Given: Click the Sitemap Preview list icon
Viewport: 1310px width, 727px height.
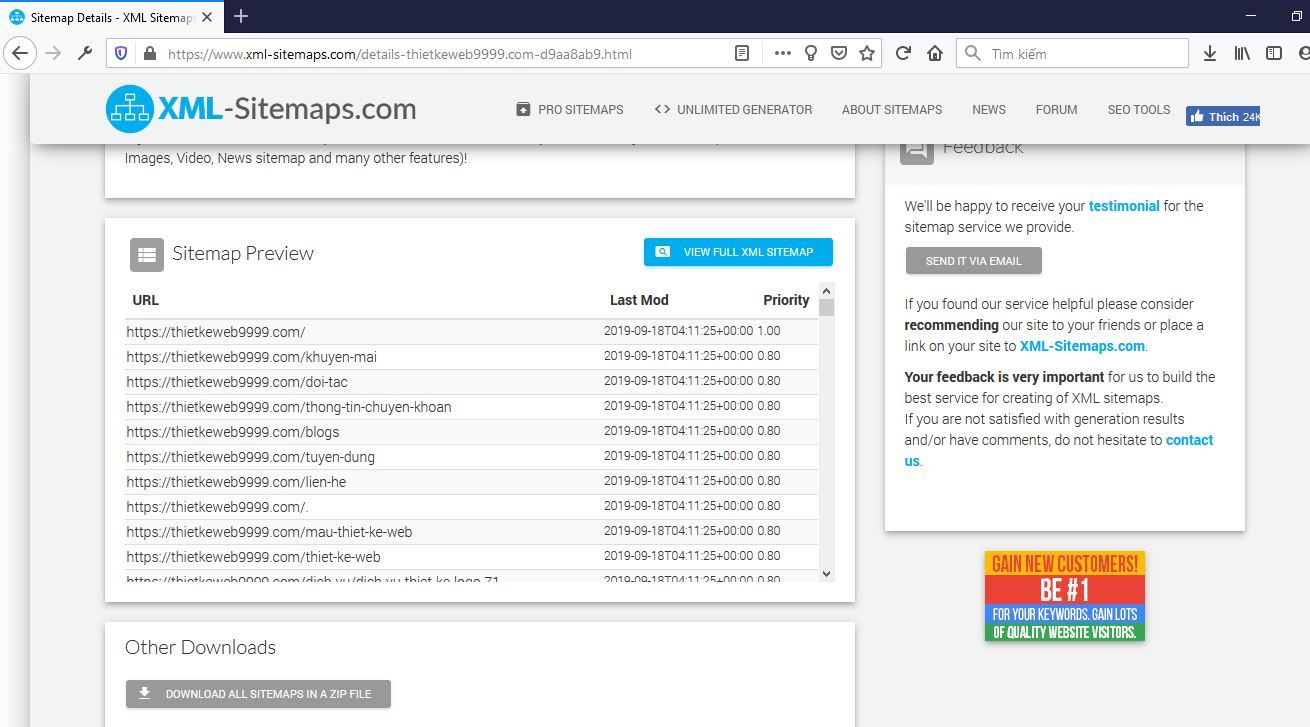Looking at the screenshot, I should pyautogui.click(x=146, y=254).
